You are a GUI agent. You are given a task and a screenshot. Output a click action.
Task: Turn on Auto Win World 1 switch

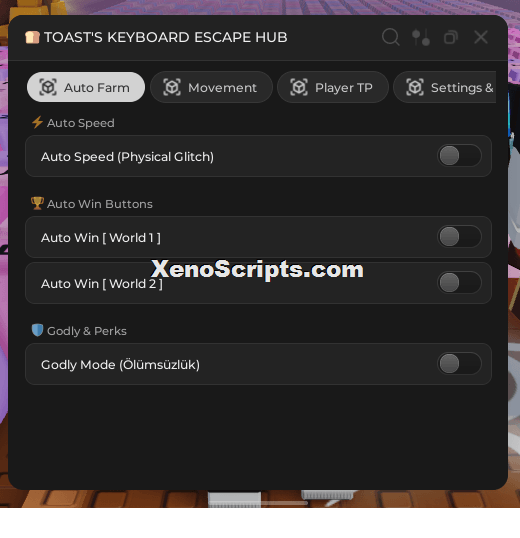coord(459,237)
